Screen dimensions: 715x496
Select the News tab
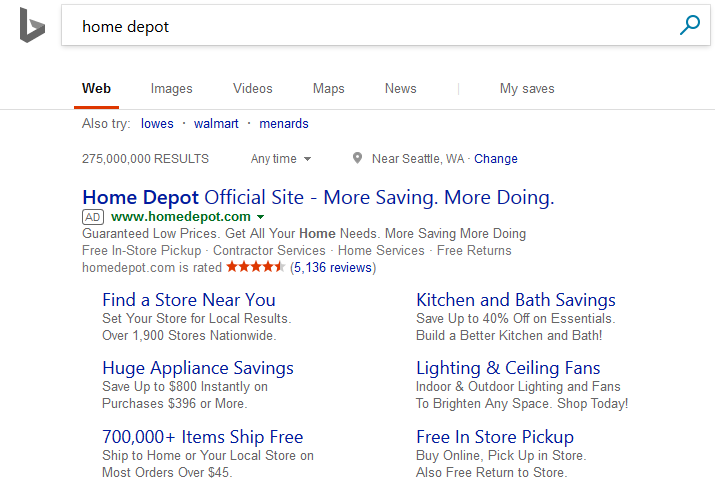(400, 89)
